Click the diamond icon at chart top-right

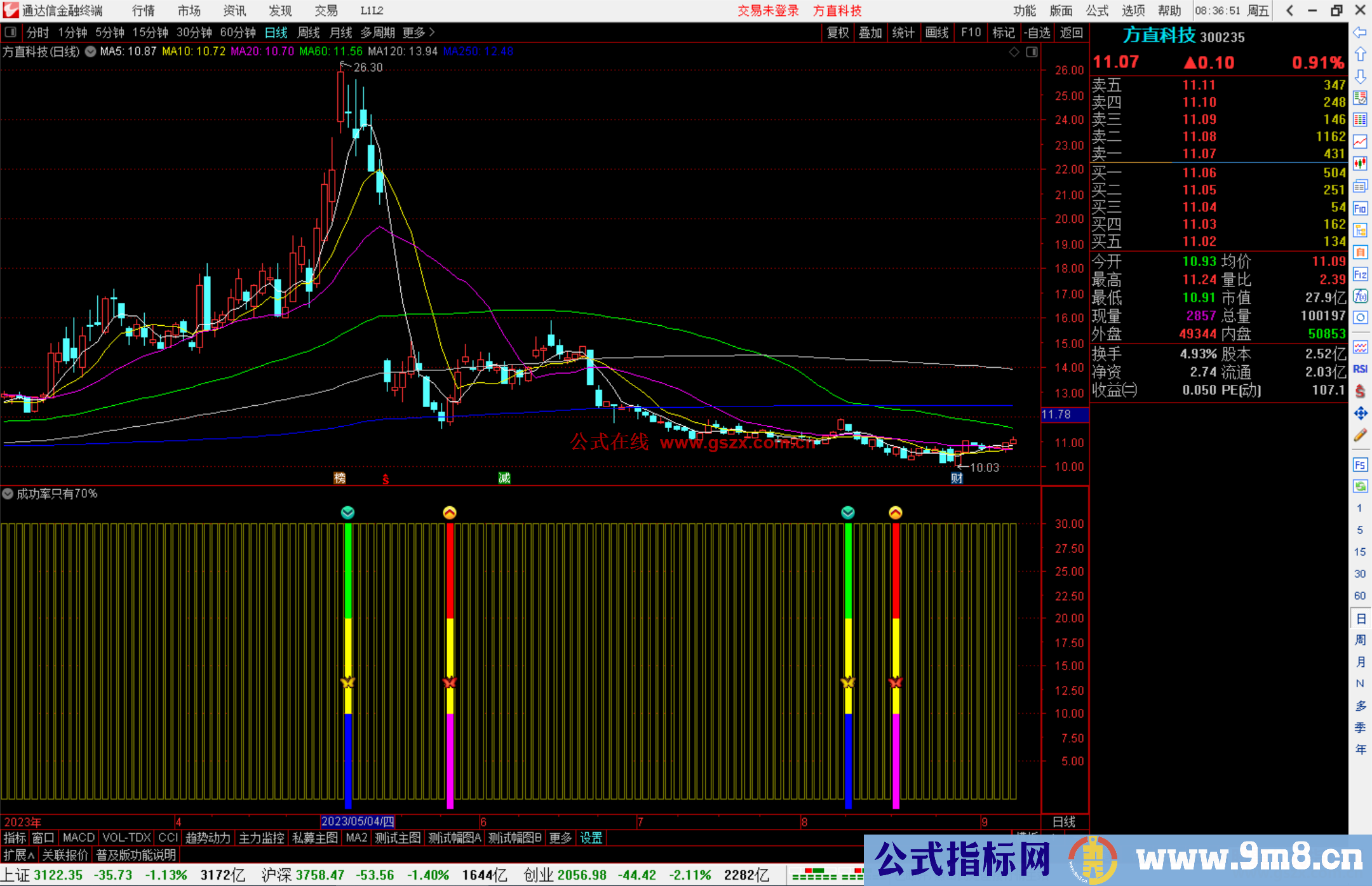1014,52
